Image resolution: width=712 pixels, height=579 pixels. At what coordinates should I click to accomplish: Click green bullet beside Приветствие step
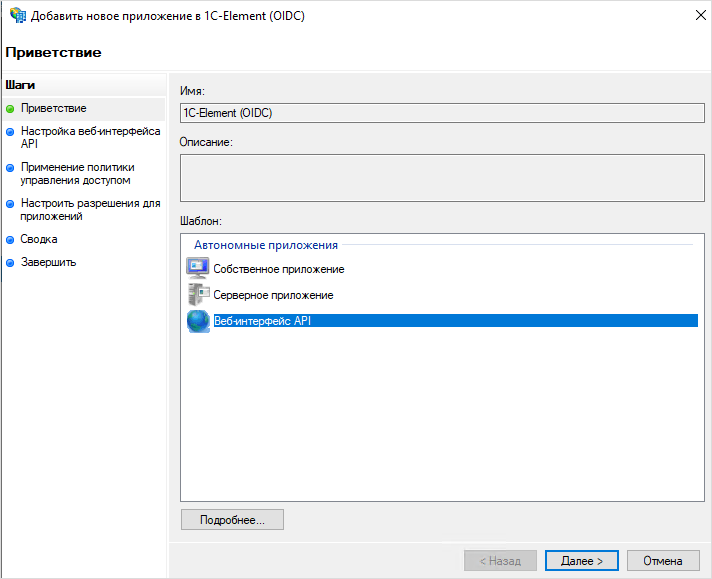coord(10,109)
